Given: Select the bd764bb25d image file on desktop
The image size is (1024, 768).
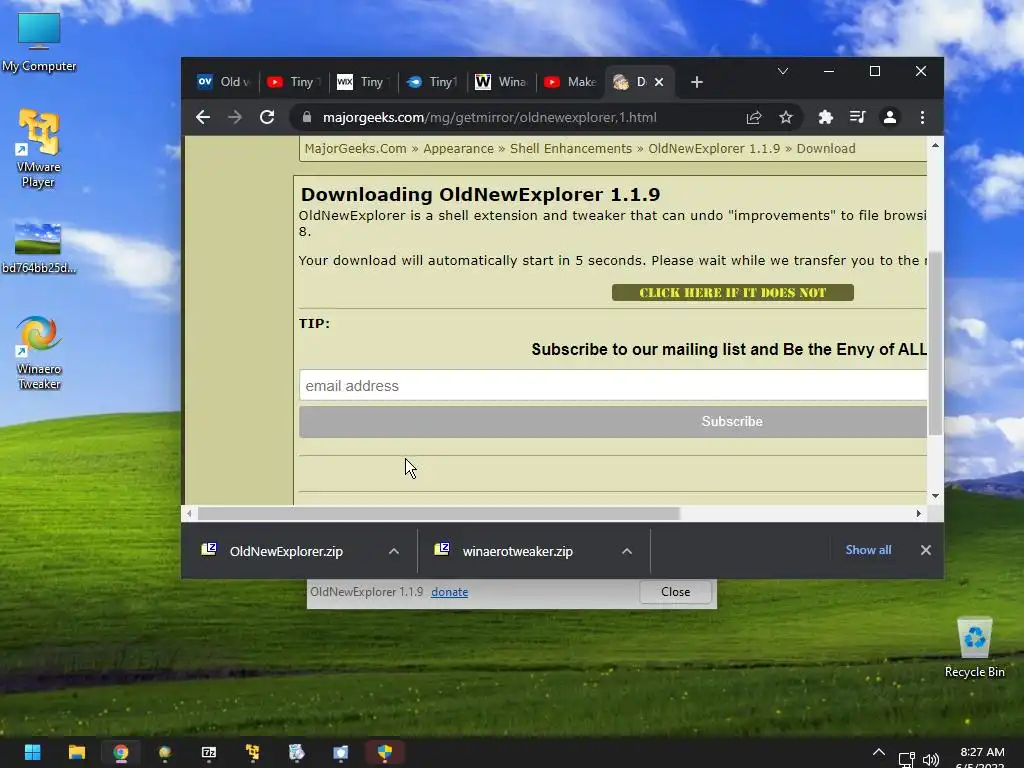Looking at the screenshot, I should tap(39, 248).
